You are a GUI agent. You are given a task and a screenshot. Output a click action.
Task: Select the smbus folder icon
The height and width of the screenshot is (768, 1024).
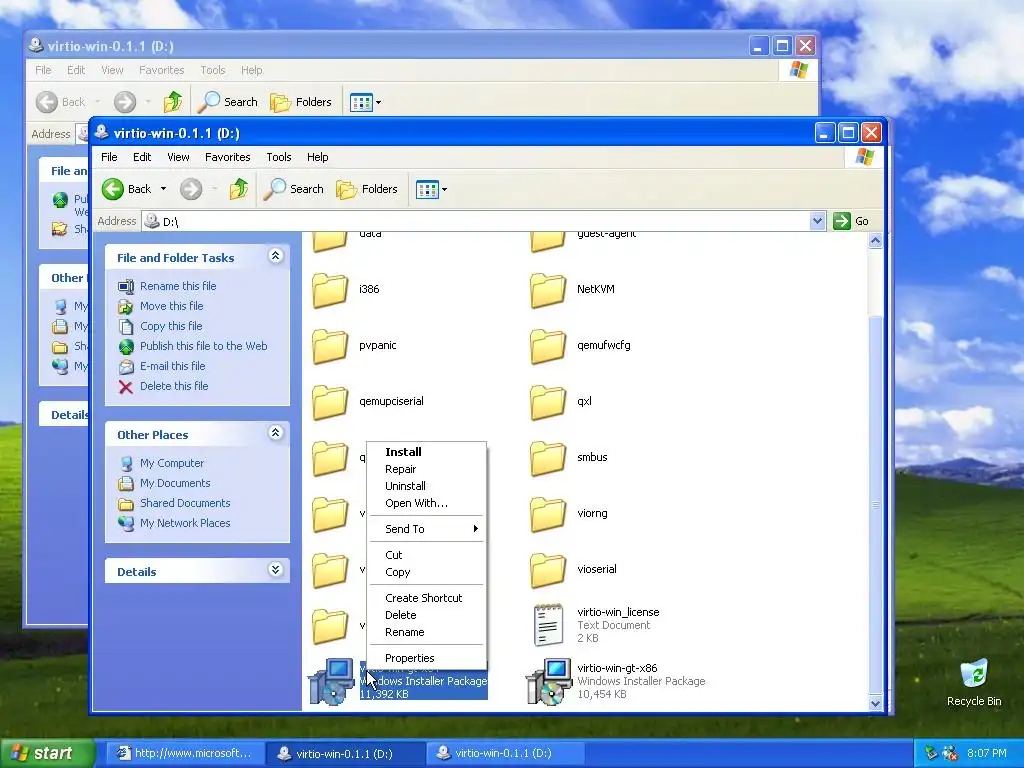(548, 458)
